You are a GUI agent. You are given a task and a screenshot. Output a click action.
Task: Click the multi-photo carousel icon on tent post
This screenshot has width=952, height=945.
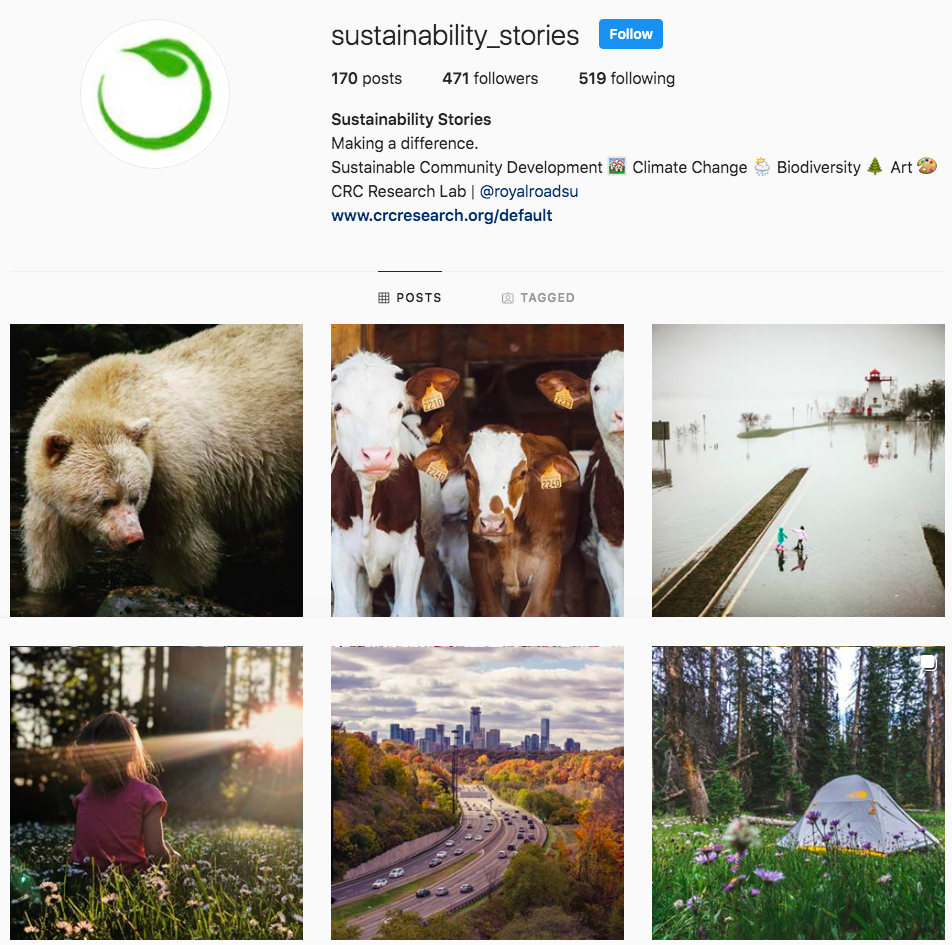pos(929,661)
